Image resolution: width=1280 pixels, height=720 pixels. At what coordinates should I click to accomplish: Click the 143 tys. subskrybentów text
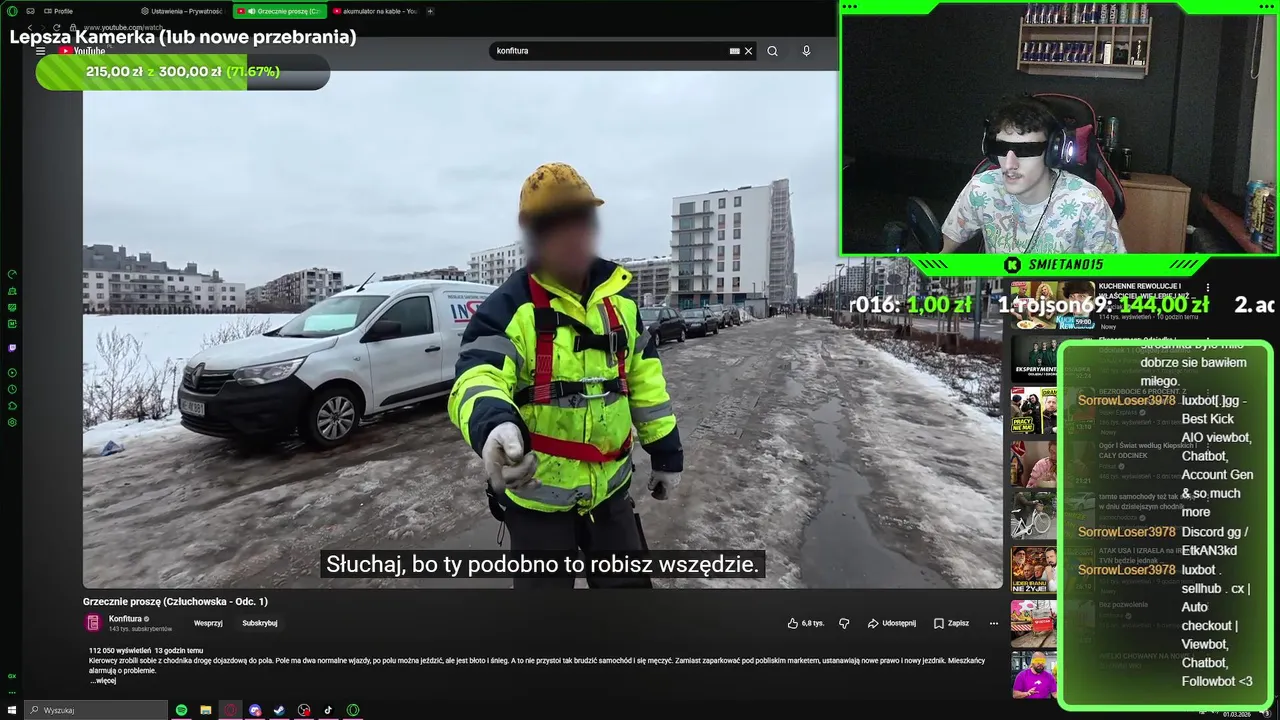140,629
